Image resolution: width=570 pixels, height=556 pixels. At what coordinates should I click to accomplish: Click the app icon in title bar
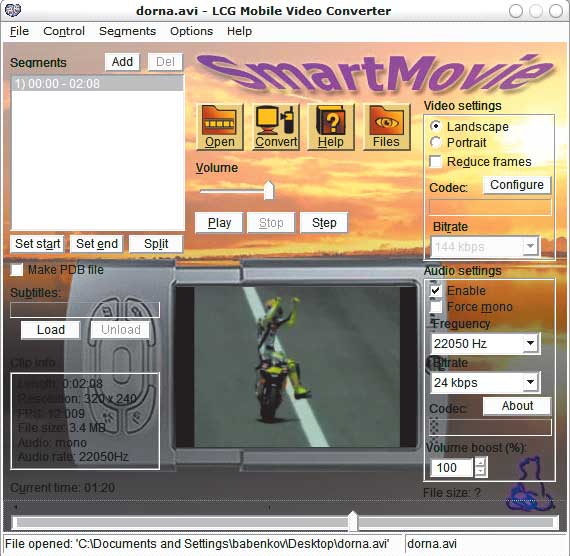[13, 10]
